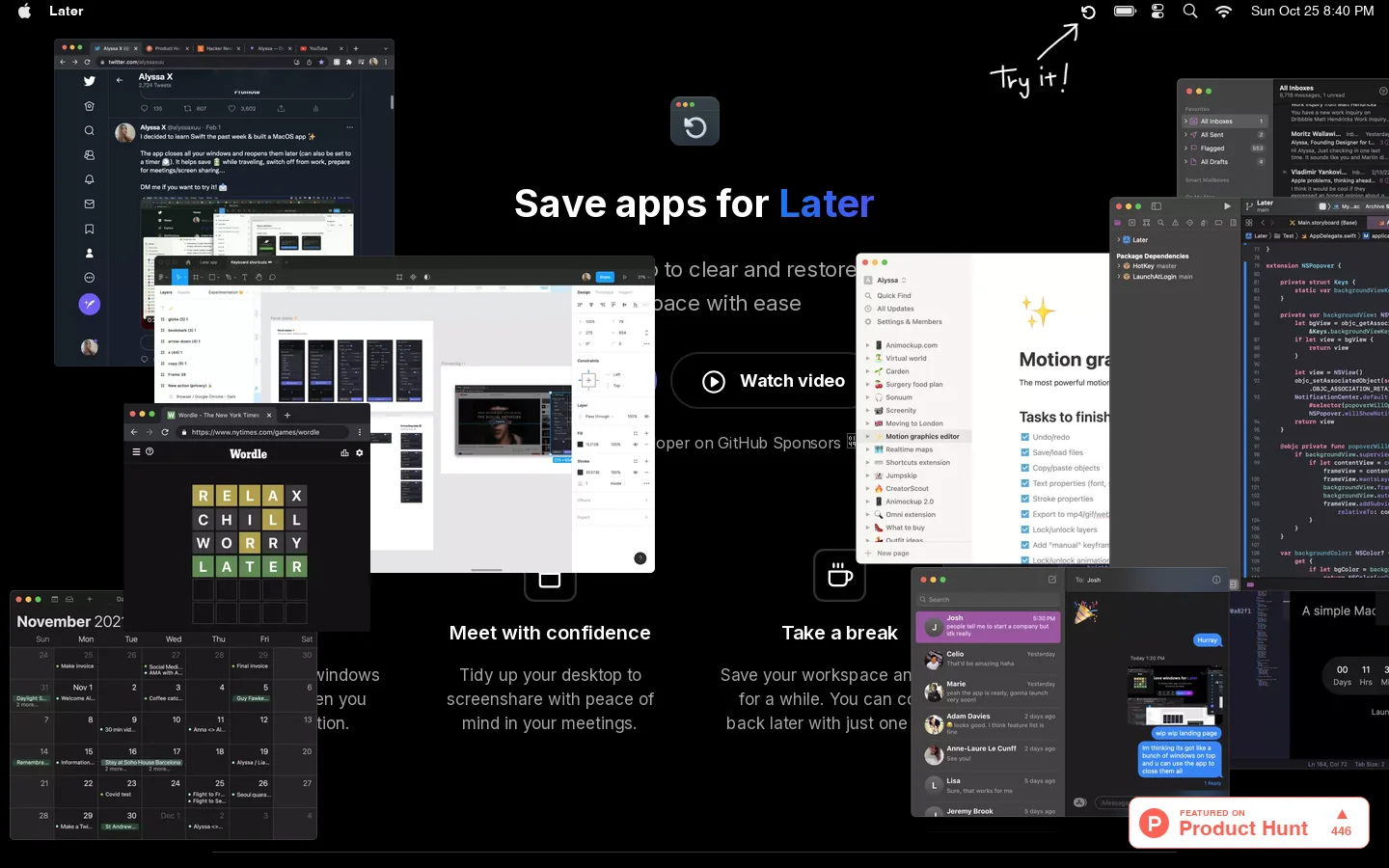This screenshot has width=1389, height=868.
Task: Open Twitter Bookmarks icon
Action: (90, 229)
